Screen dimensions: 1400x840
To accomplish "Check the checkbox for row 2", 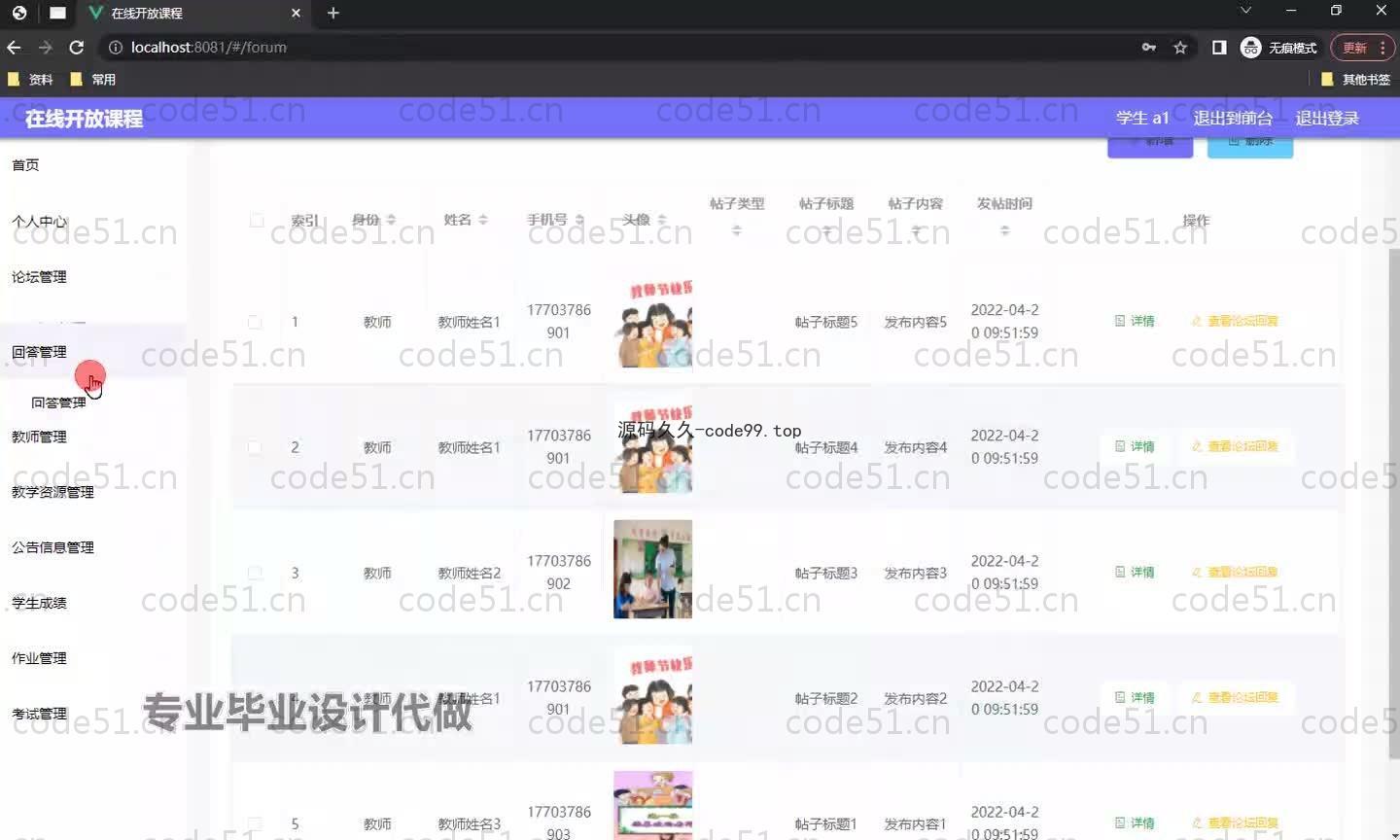I will point(255,447).
